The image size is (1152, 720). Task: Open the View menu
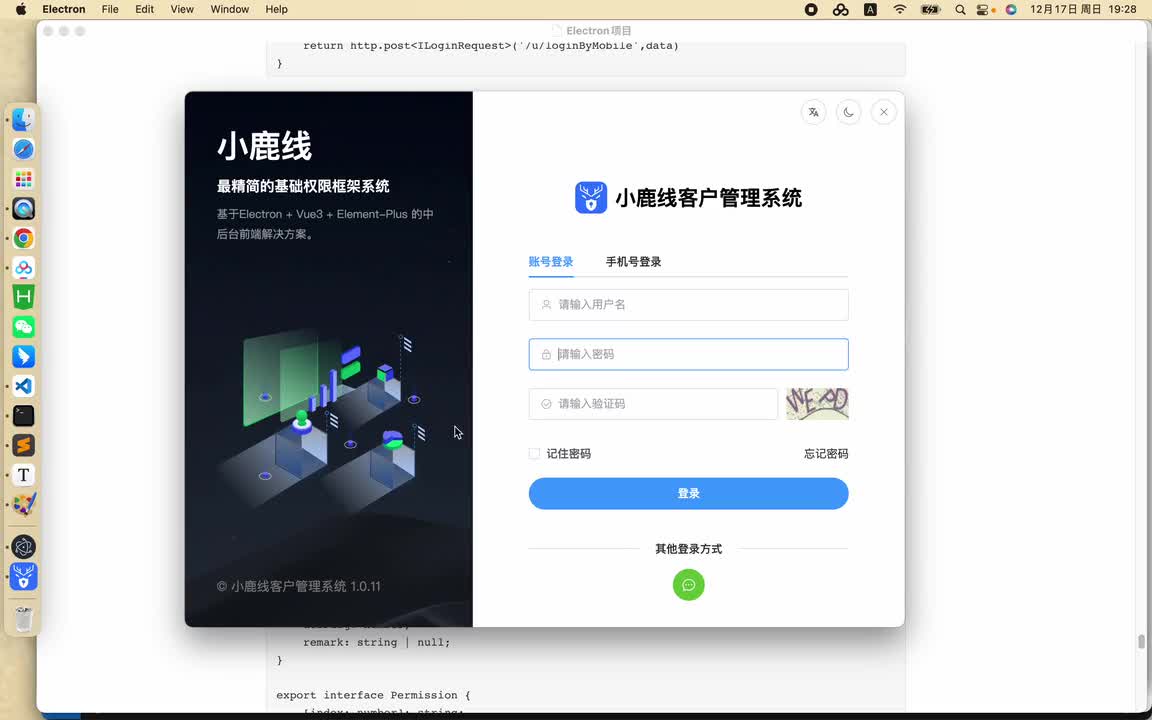[x=182, y=9]
